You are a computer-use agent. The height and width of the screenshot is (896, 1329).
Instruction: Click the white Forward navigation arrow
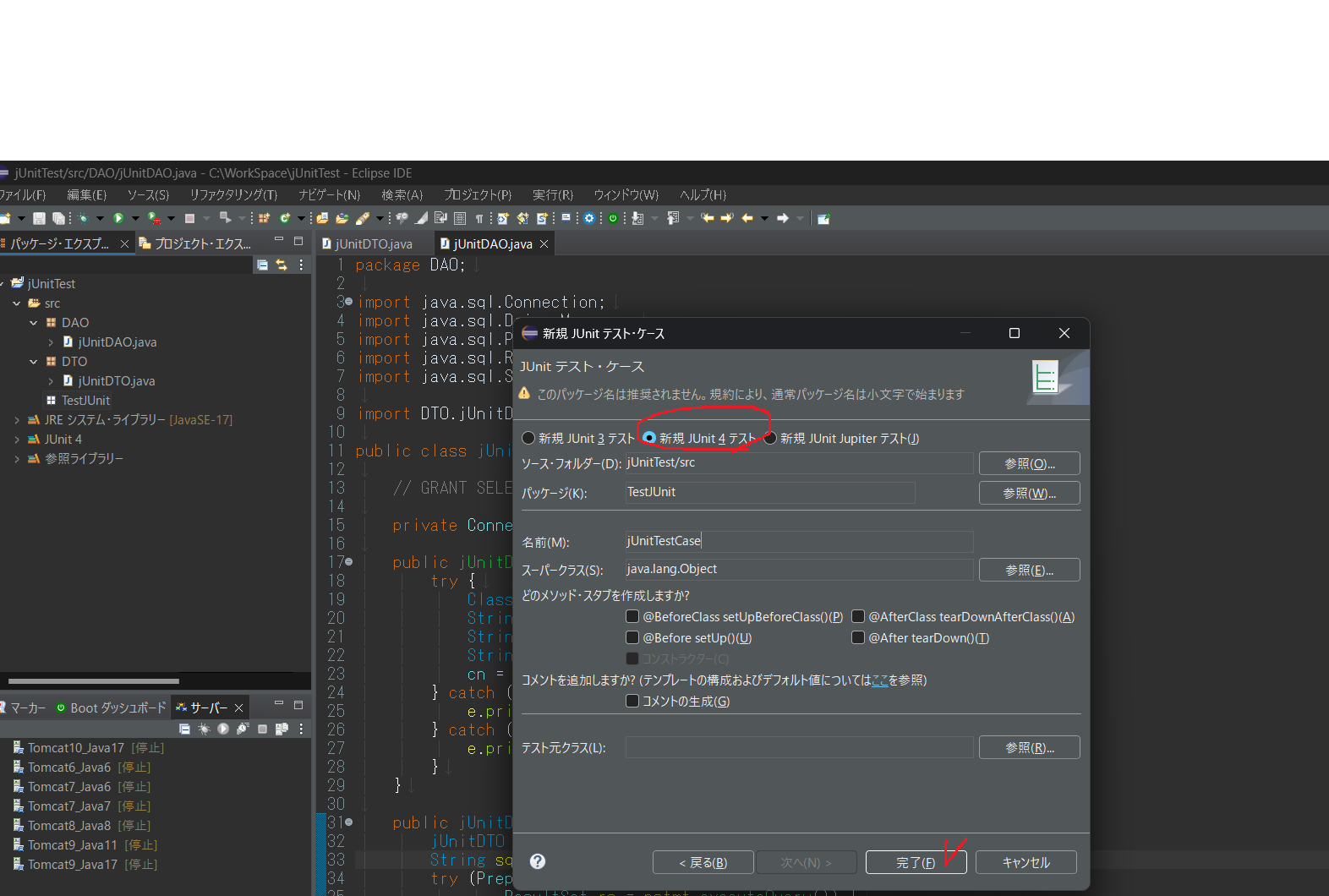click(x=783, y=218)
